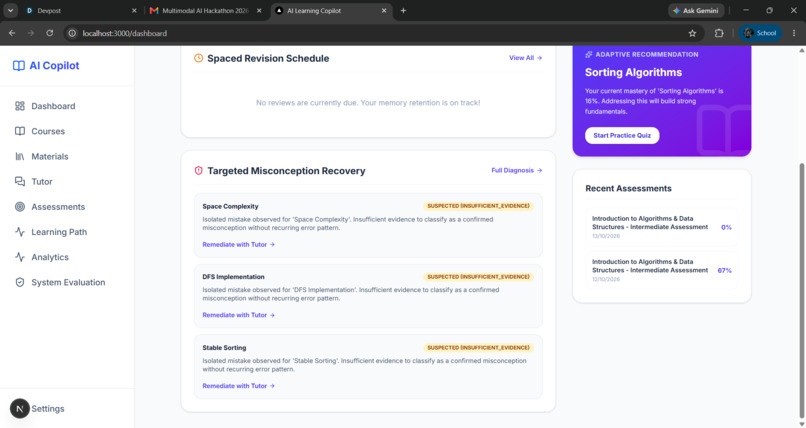This screenshot has height=428, width=806.
Task: Click the sparkle icon beside Adaptive Recommendation
Action: pyautogui.click(x=589, y=54)
